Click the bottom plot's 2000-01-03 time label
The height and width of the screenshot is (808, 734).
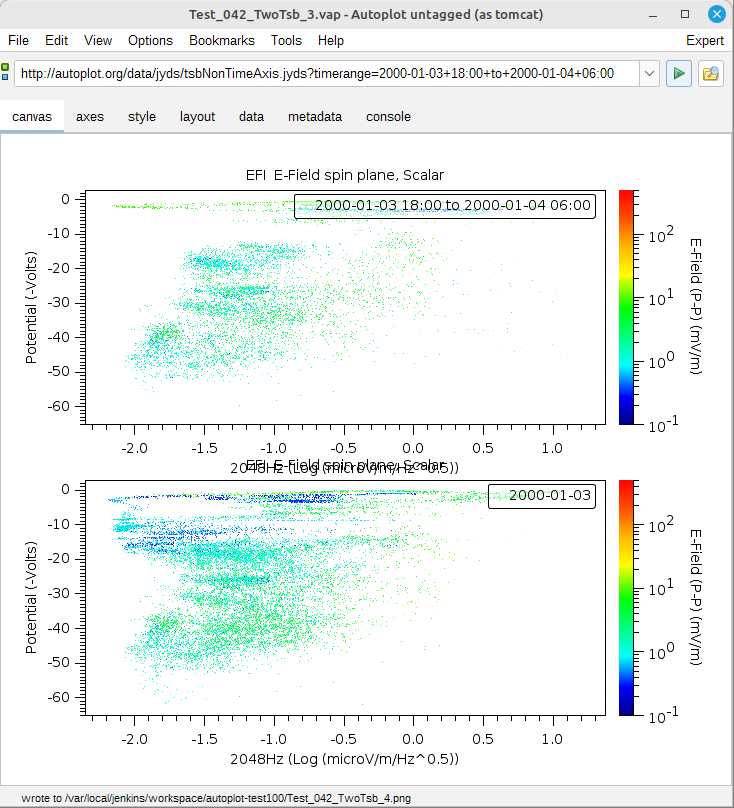pyautogui.click(x=541, y=496)
